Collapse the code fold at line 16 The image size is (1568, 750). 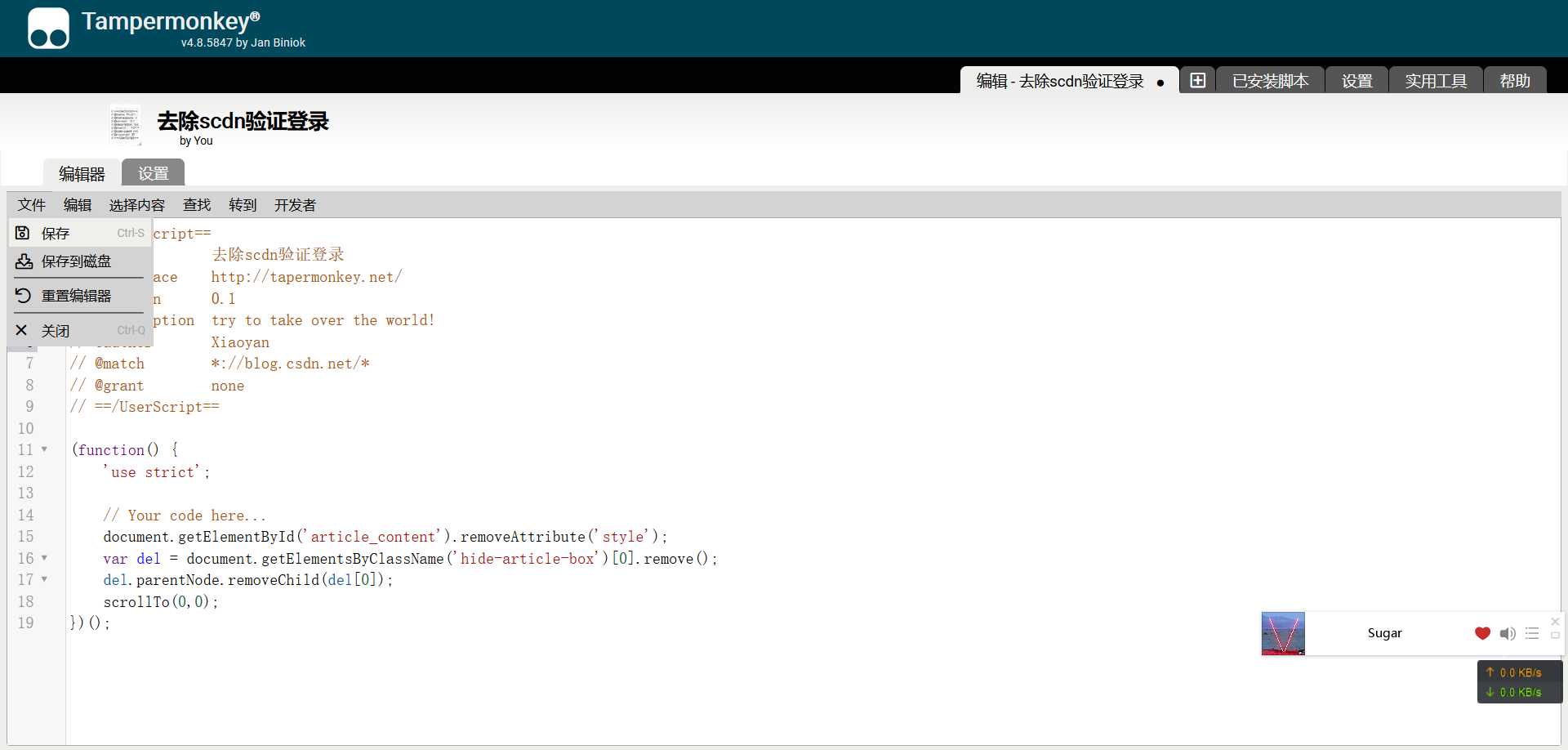[x=44, y=558]
